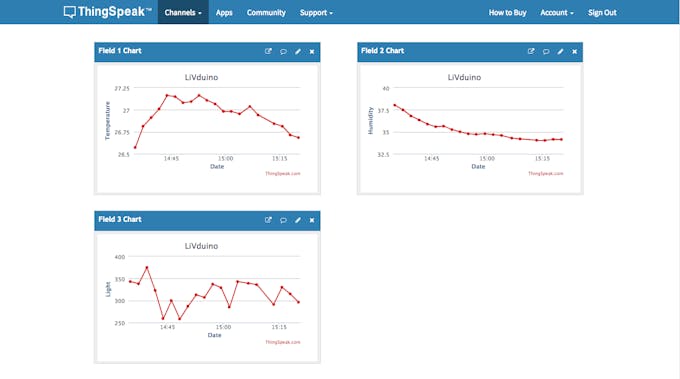Click the 27.25 tick on Temperature chart
Image resolution: width=680 pixels, height=379 pixels.
(122, 88)
